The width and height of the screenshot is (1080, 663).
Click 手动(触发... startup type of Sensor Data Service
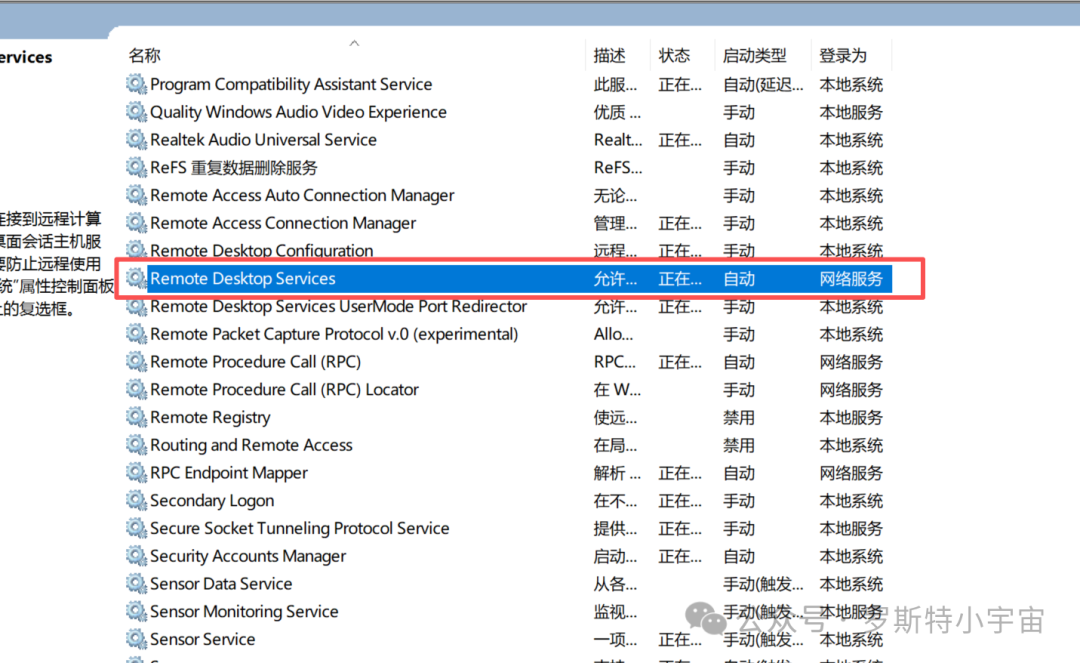(762, 585)
